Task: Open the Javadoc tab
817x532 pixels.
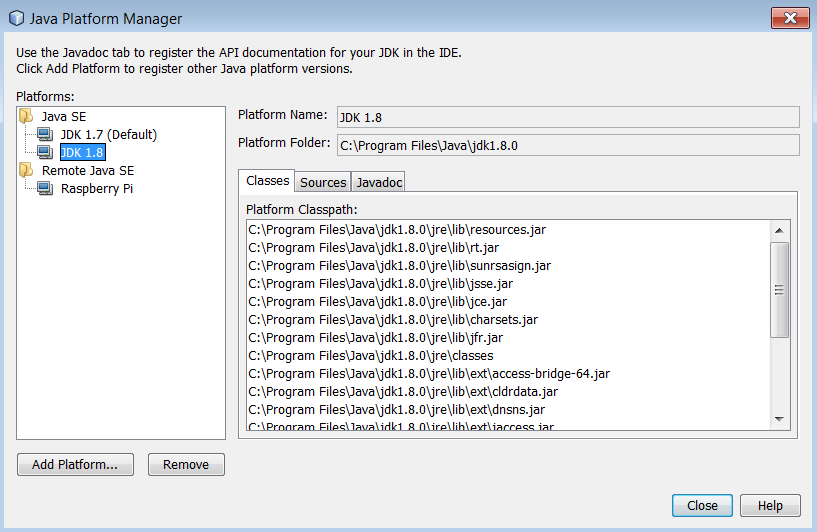Action: pos(379,182)
